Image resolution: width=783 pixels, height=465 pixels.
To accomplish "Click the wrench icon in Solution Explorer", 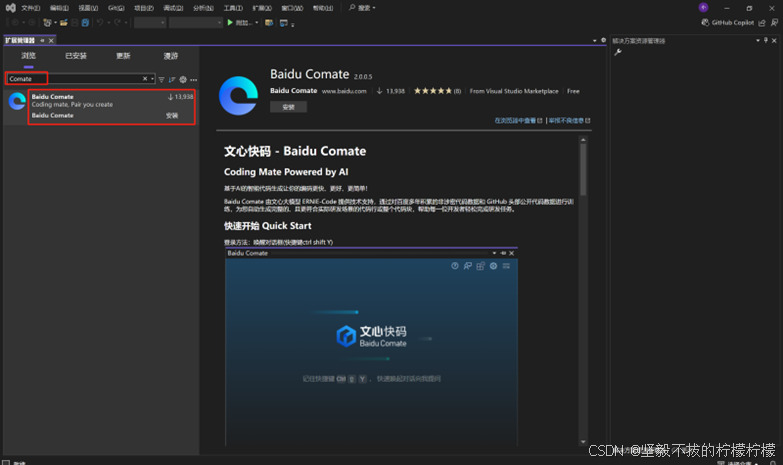I will pyautogui.click(x=618, y=52).
